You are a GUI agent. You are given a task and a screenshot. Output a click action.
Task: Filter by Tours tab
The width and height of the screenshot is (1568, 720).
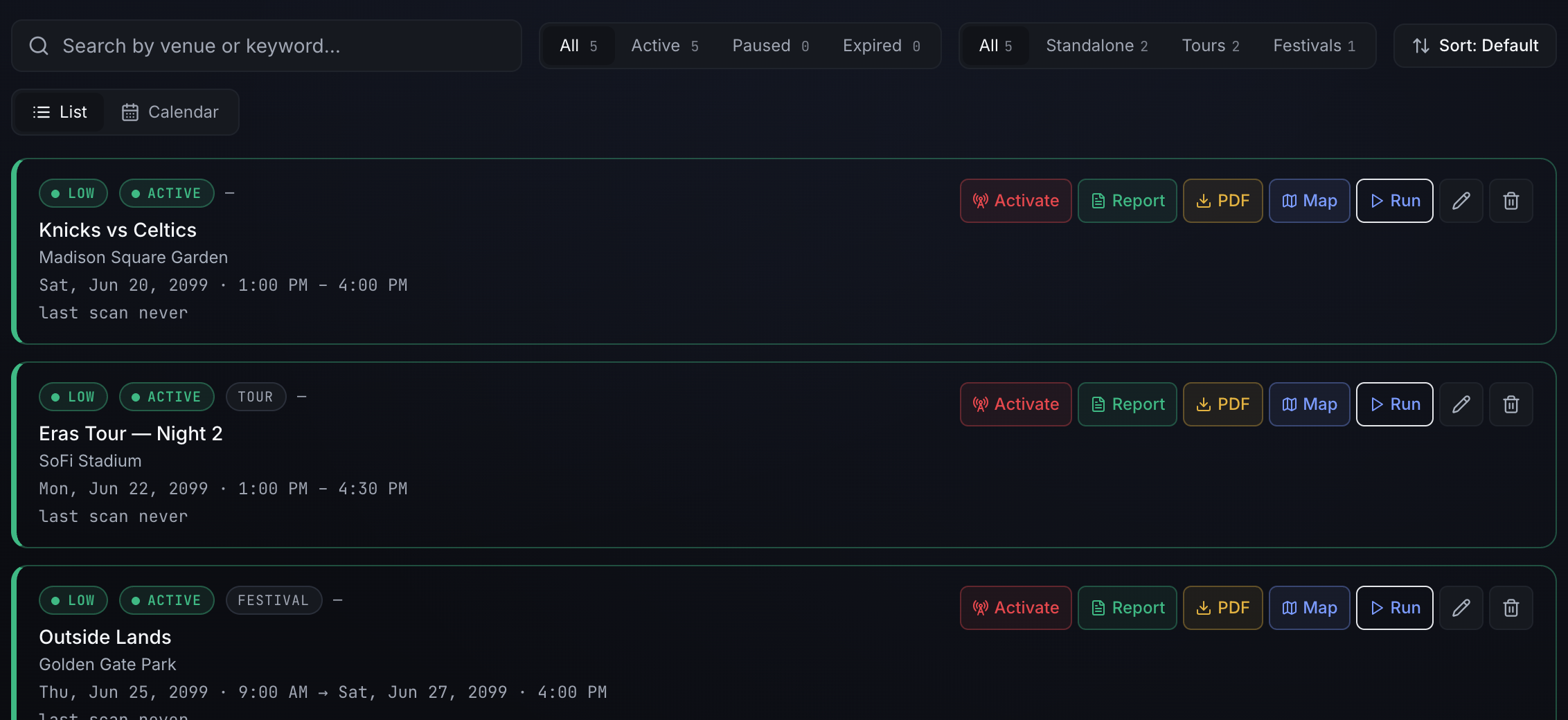[x=1210, y=46]
